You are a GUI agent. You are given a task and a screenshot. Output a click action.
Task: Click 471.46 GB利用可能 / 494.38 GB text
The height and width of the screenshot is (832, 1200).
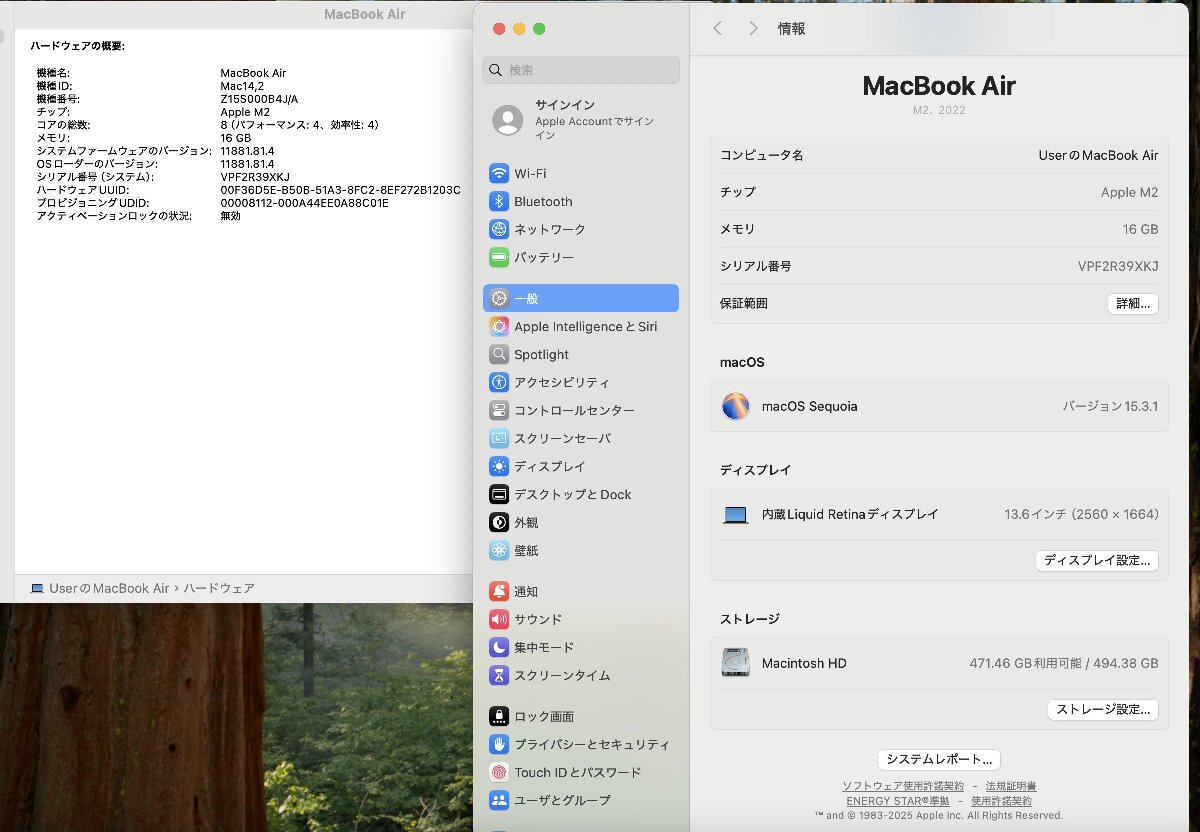[1064, 663]
